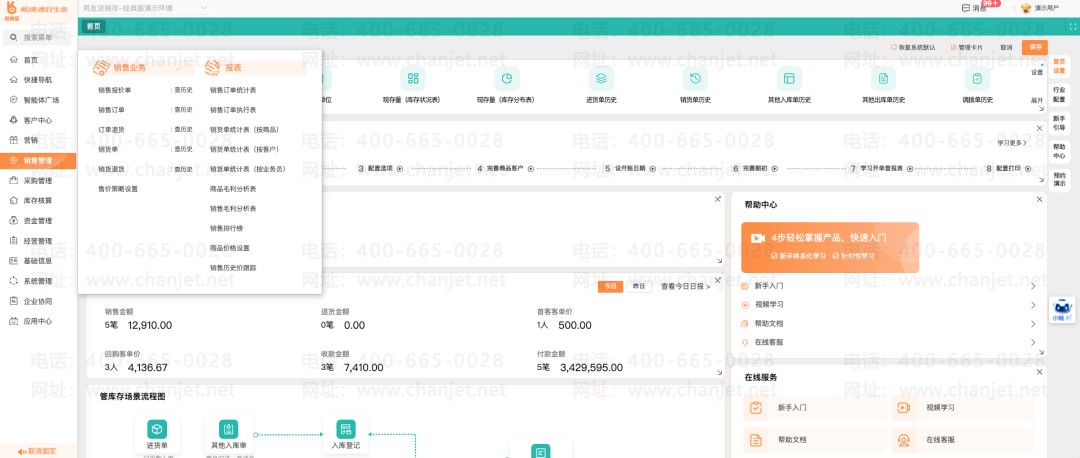Click 管理卡片
The image size is (1080, 458).
967,48
